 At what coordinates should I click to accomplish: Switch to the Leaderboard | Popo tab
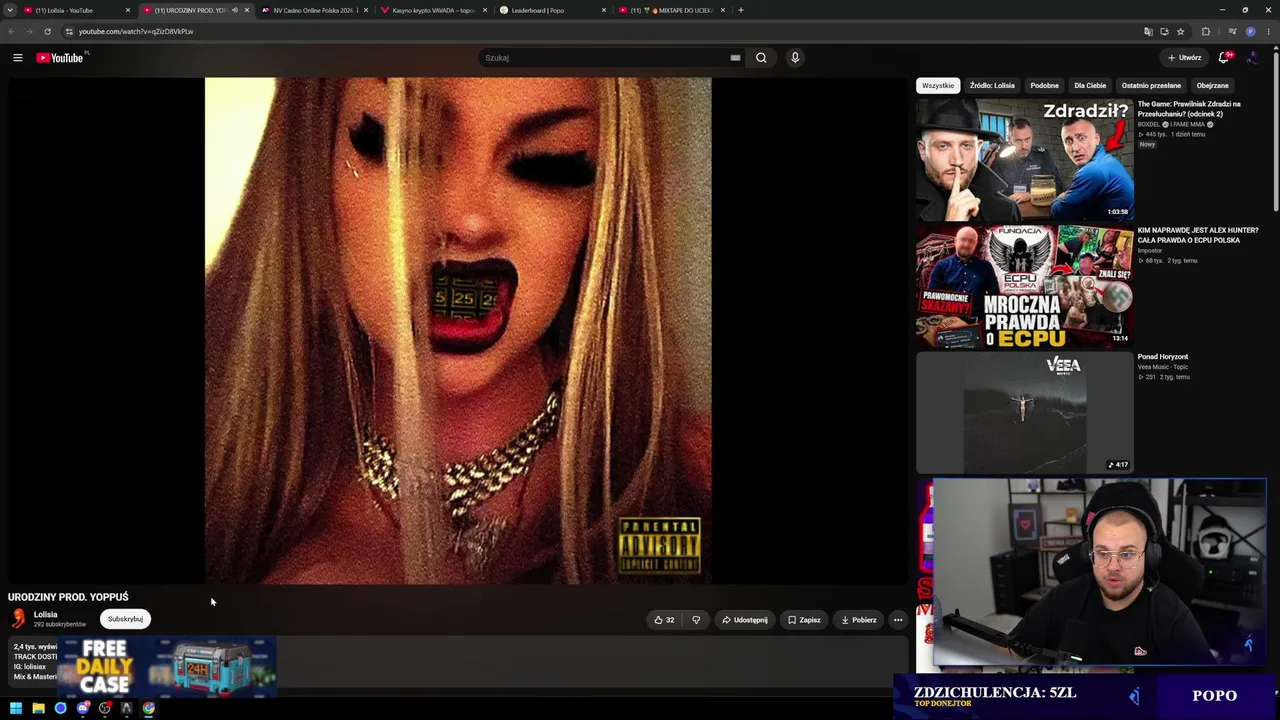tap(553, 10)
